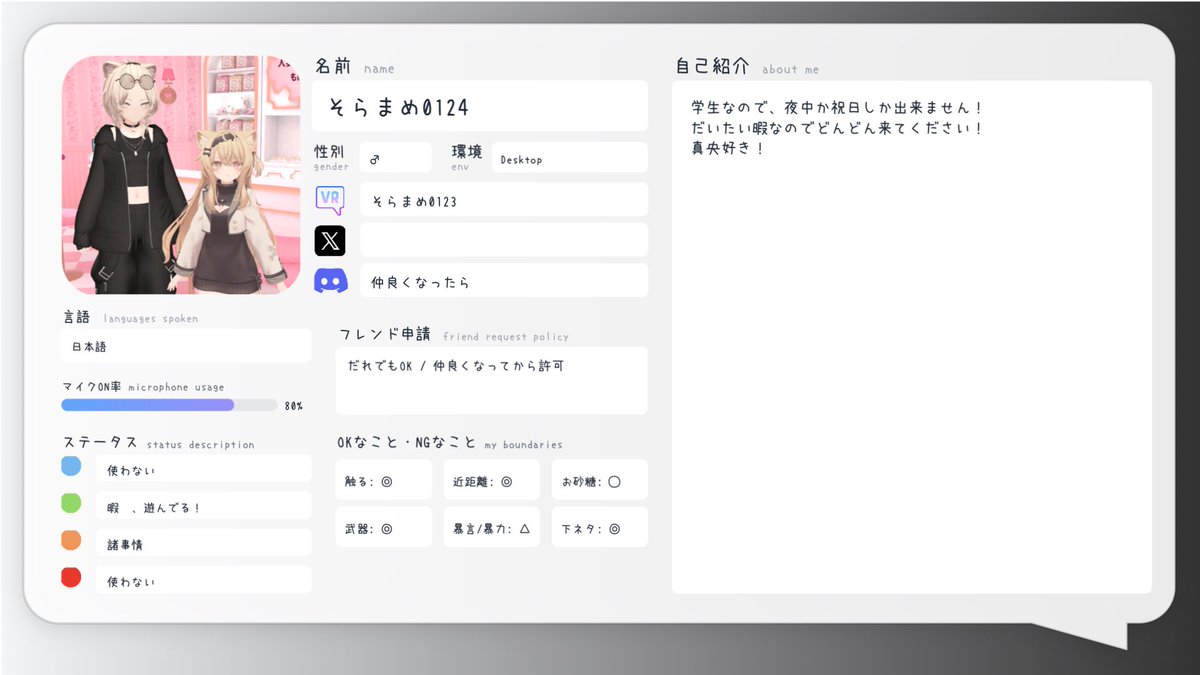Click the 自己紹介 about me heading
Image resolution: width=1200 pixels, height=675 pixels.
[747, 66]
